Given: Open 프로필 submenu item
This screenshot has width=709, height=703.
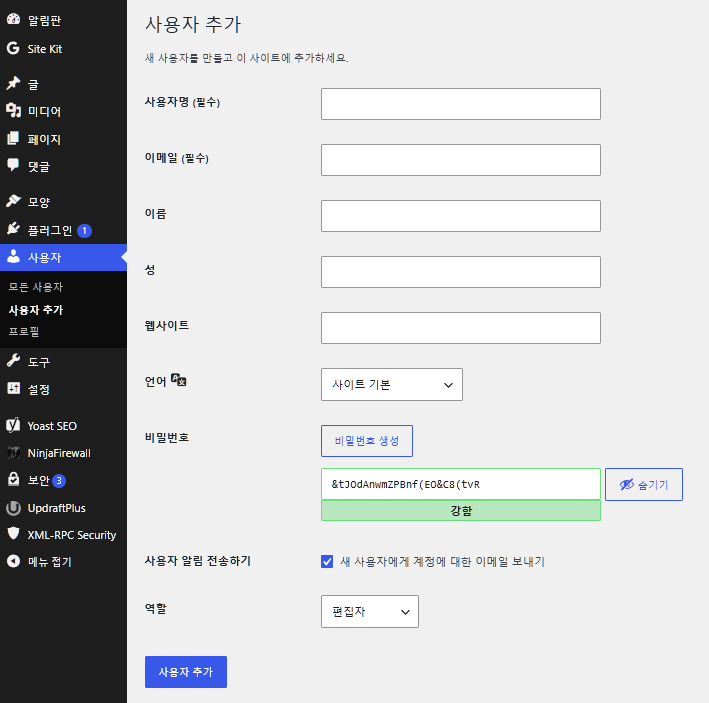Looking at the screenshot, I should tap(24, 331).
